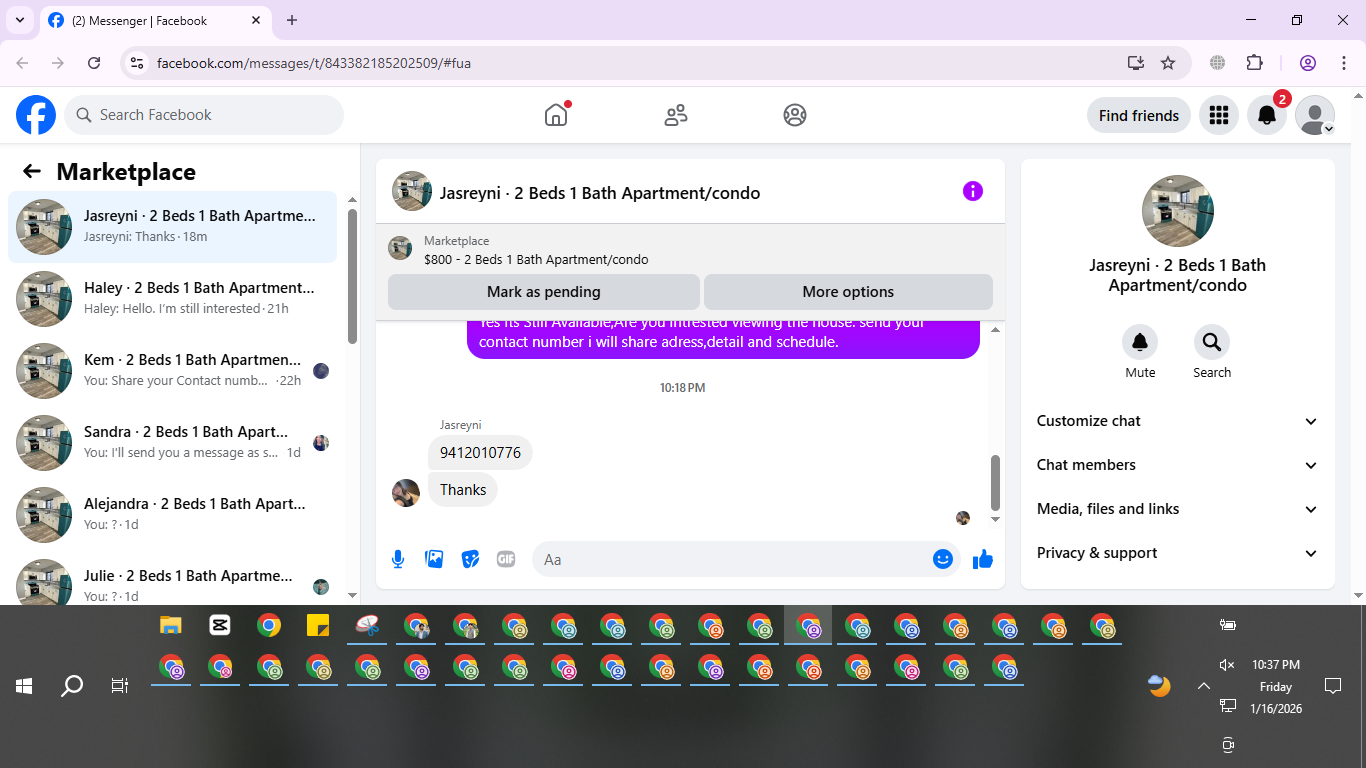Open Windows Start menu
The width and height of the screenshot is (1366, 768).
point(24,686)
